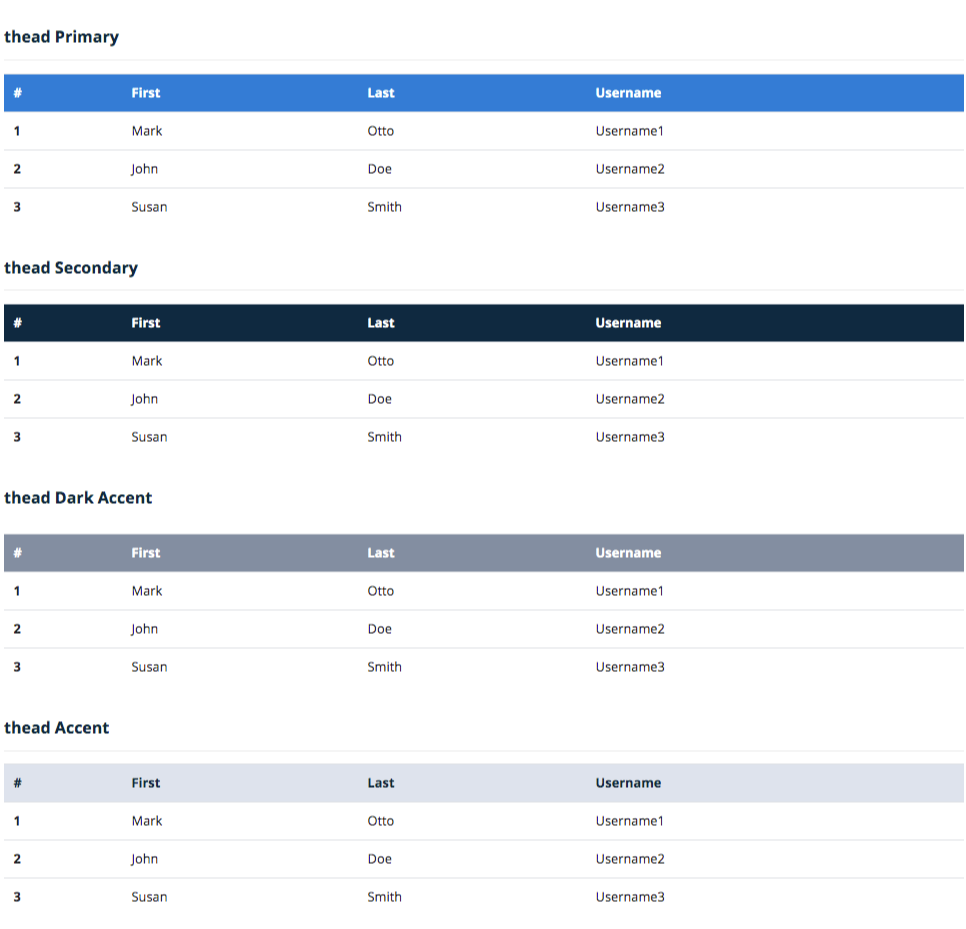Screen dimensions: 966x929
Task: Select 'Susan' in the Accent table
Action: coord(149,897)
